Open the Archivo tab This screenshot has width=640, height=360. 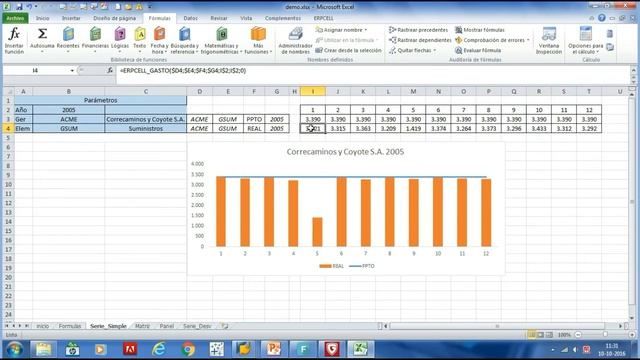(15, 18)
